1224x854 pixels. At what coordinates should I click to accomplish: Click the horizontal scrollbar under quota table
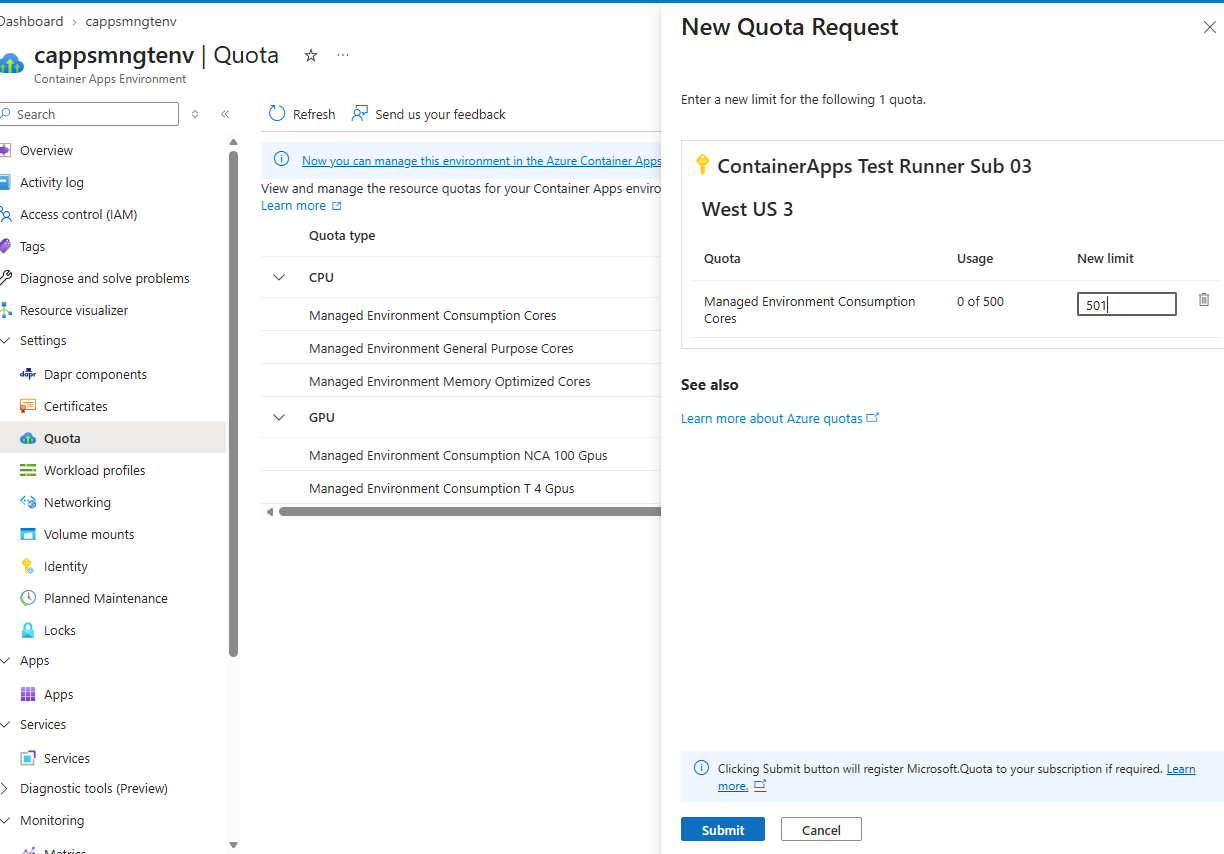point(470,511)
